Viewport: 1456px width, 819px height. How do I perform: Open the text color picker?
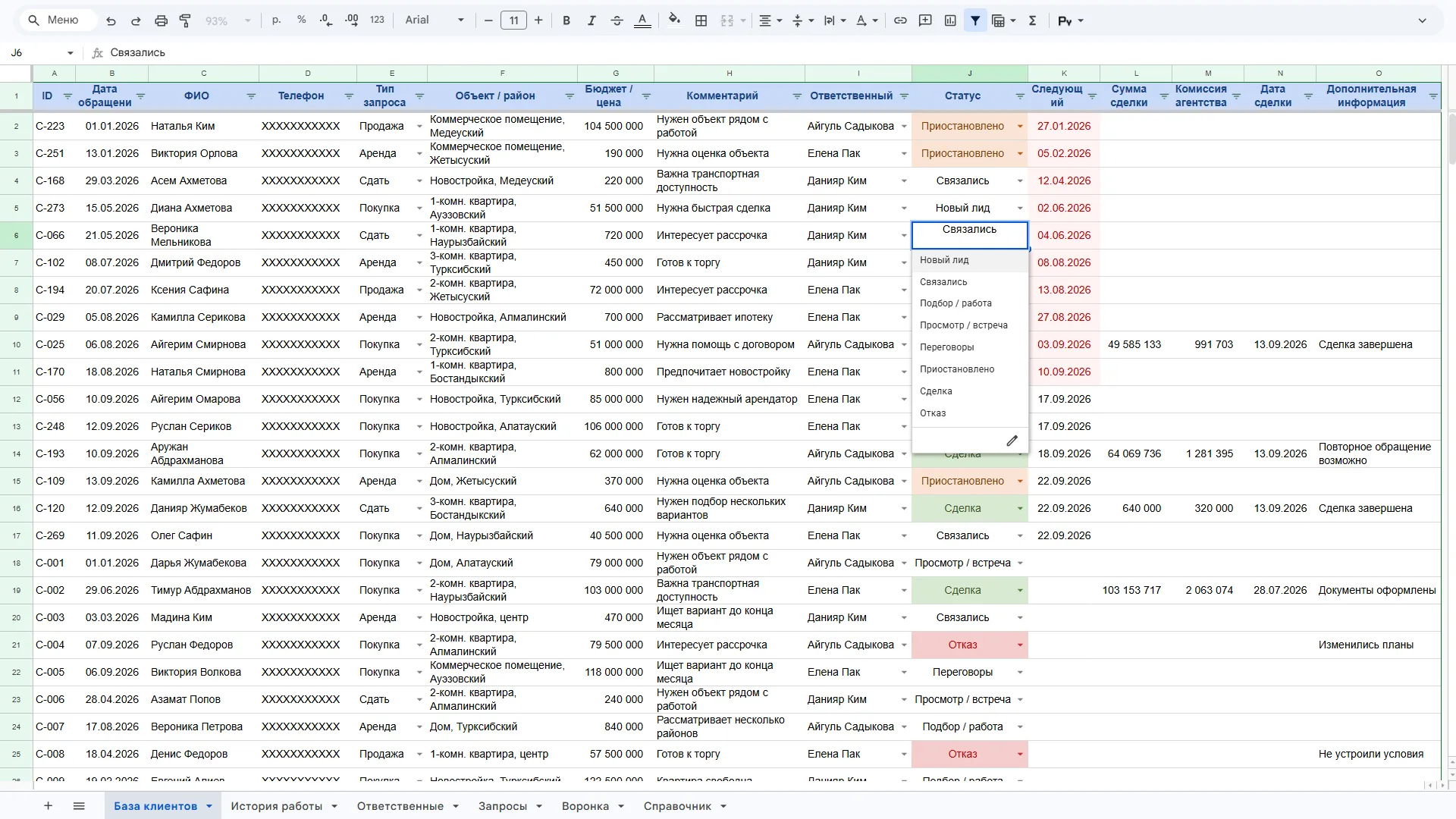pos(642,20)
